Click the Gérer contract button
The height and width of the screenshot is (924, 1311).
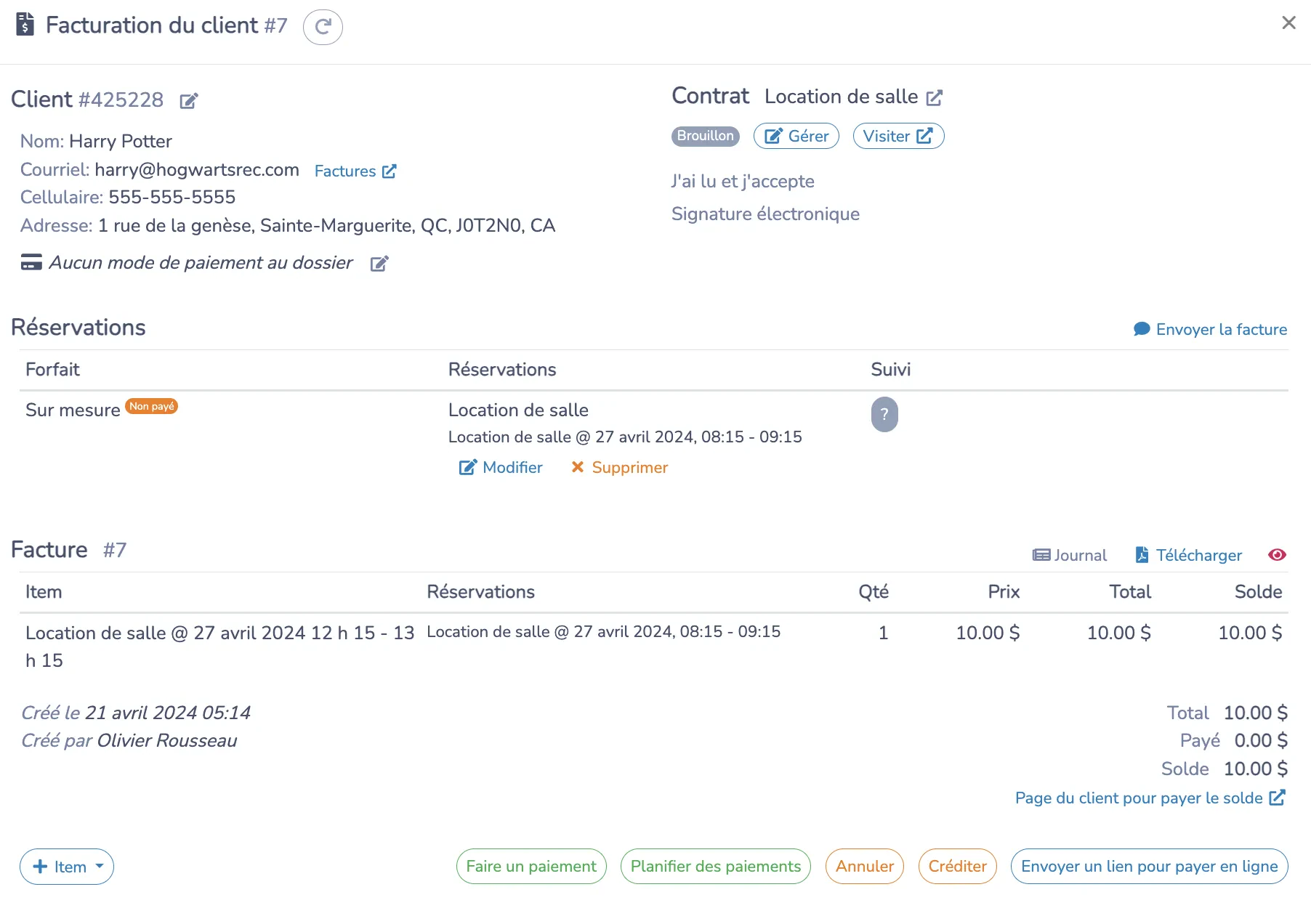pos(796,136)
